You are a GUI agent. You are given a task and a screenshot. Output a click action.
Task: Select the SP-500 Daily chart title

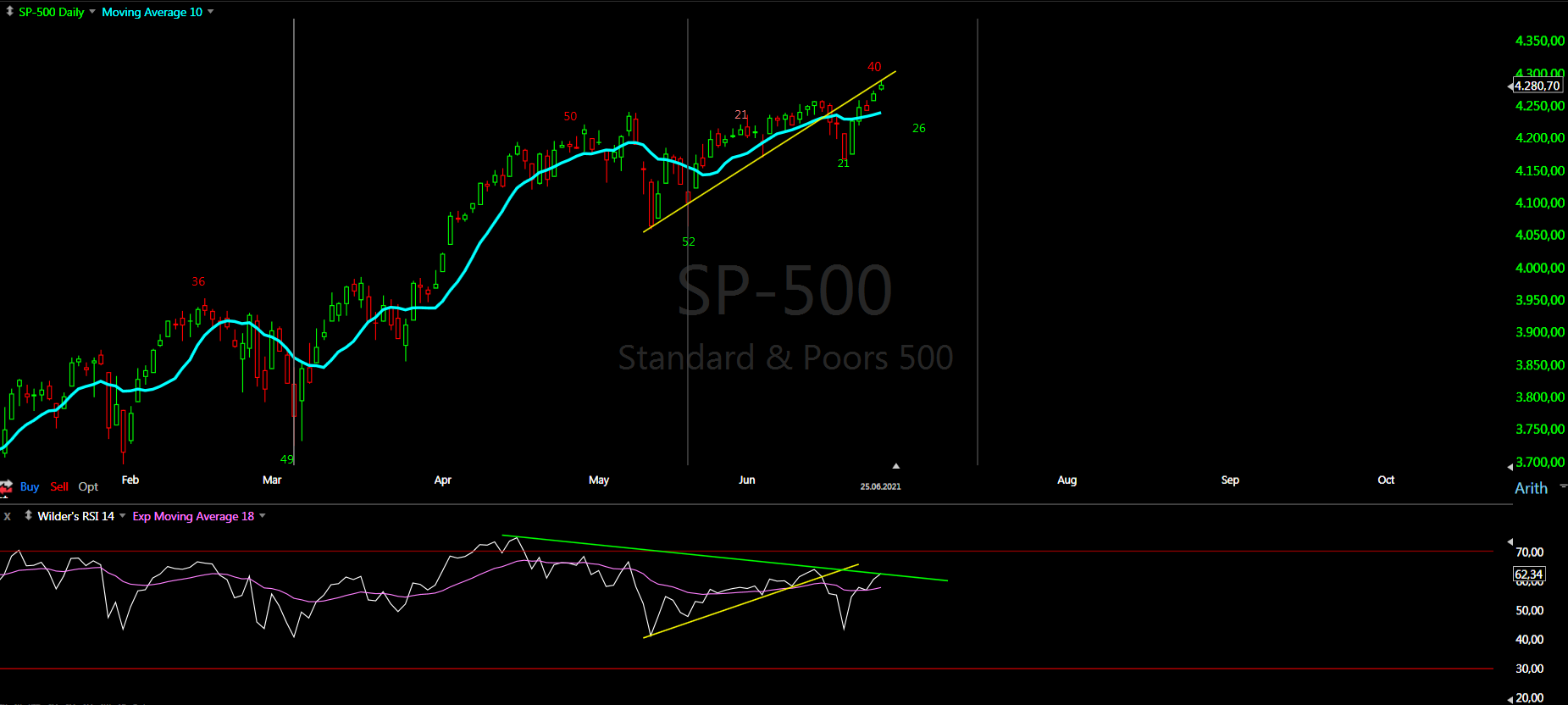point(52,12)
